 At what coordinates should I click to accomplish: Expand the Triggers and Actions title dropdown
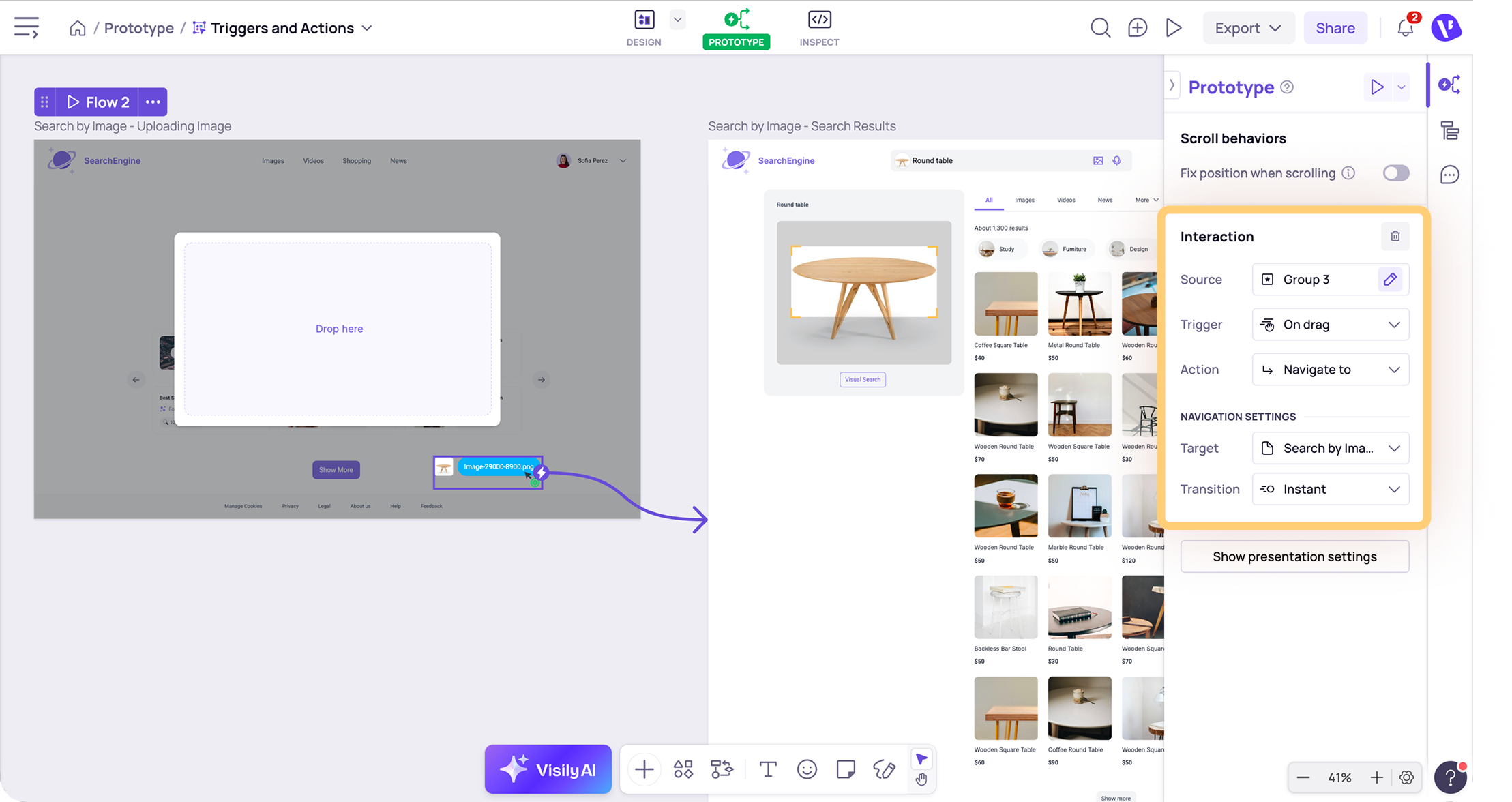[367, 28]
